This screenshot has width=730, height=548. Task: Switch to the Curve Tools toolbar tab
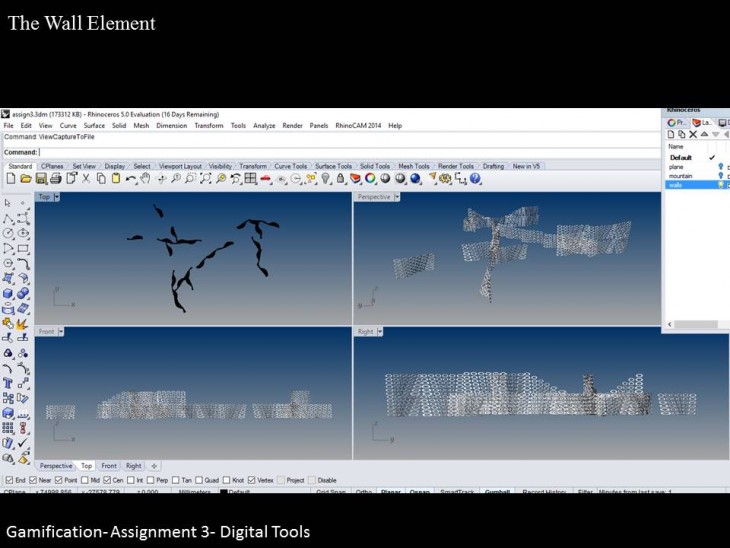[x=290, y=166]
